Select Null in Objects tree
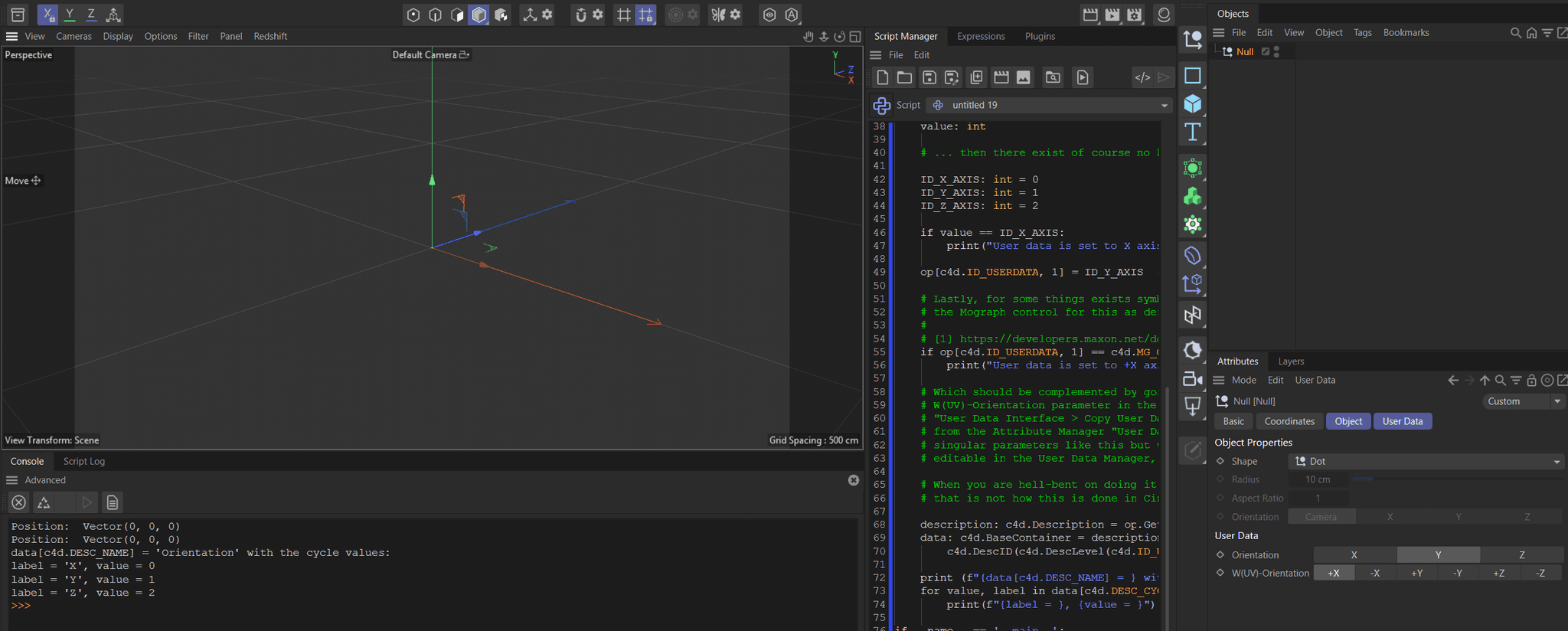The image size is (1568, 631). 1245,52
